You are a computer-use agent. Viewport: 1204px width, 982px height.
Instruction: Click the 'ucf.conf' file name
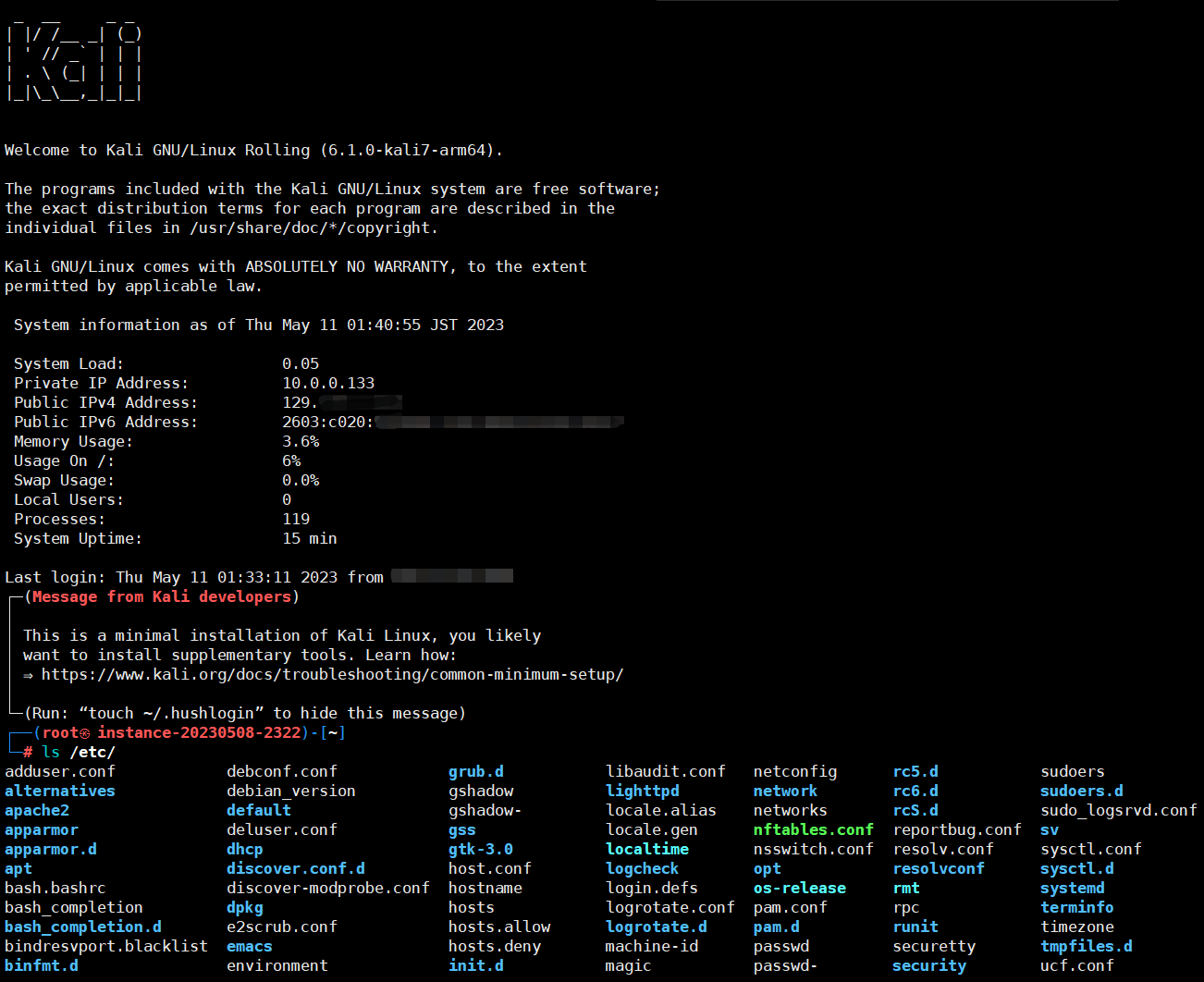[1077, 965]
